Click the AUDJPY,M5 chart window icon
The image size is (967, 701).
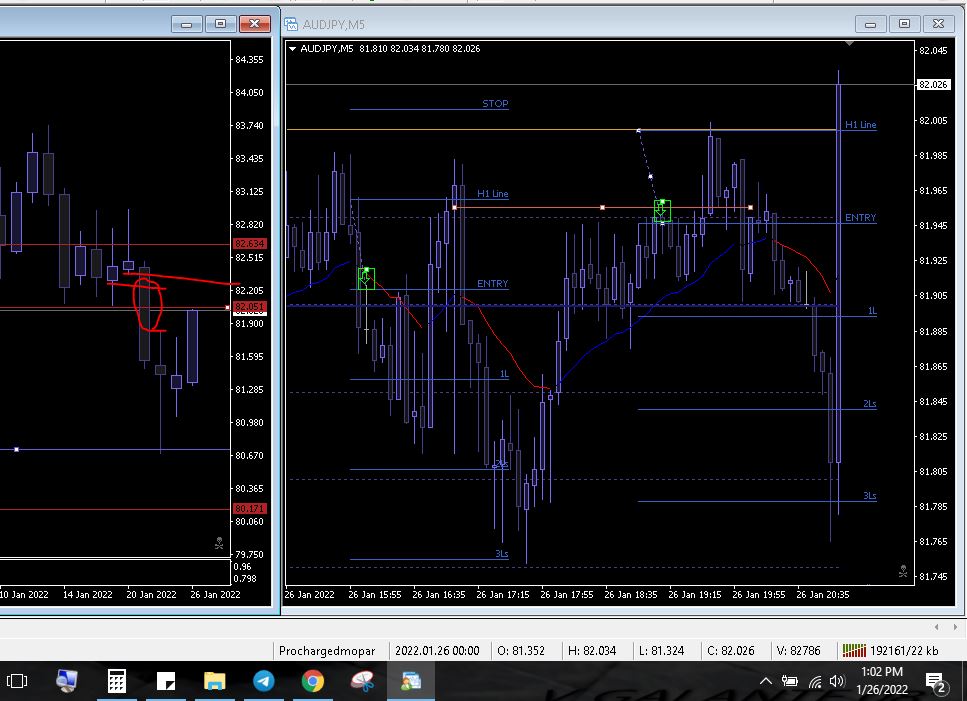tap(291, 24)
